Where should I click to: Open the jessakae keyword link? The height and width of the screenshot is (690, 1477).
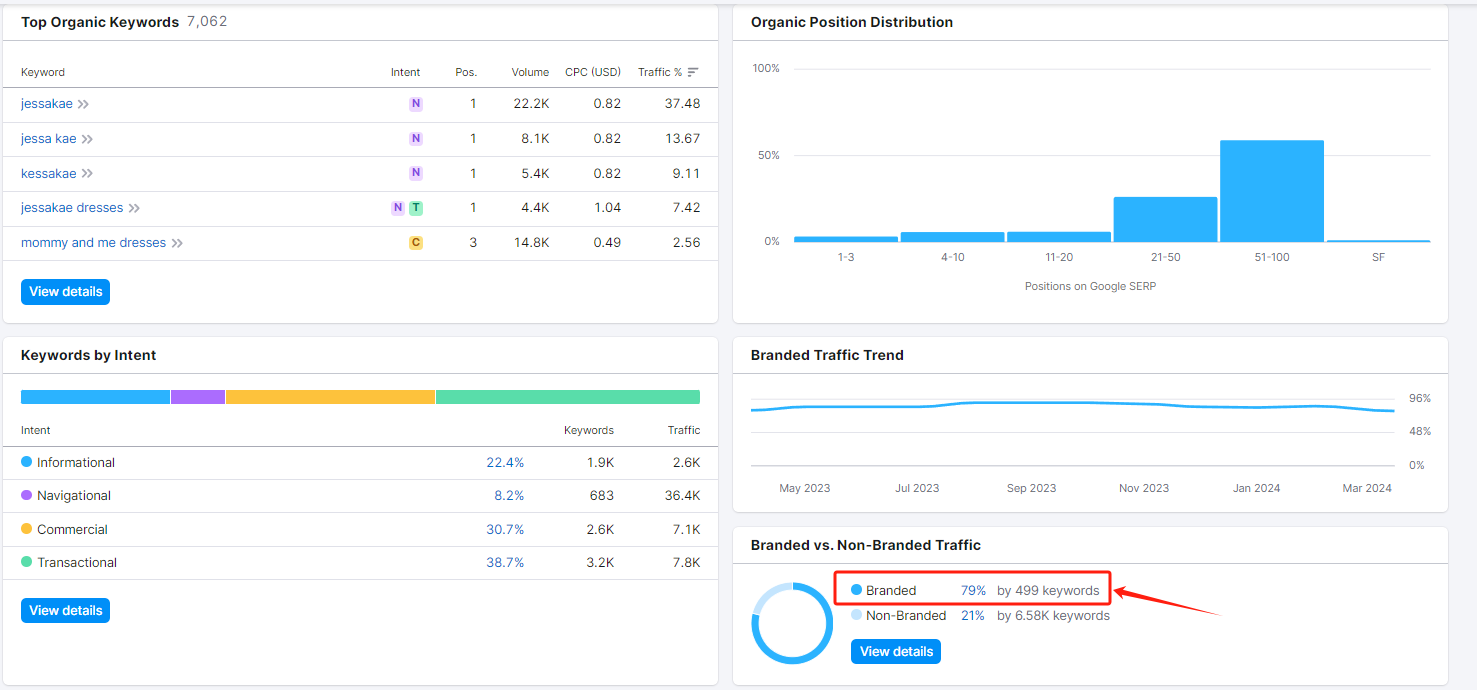point(47,104)
